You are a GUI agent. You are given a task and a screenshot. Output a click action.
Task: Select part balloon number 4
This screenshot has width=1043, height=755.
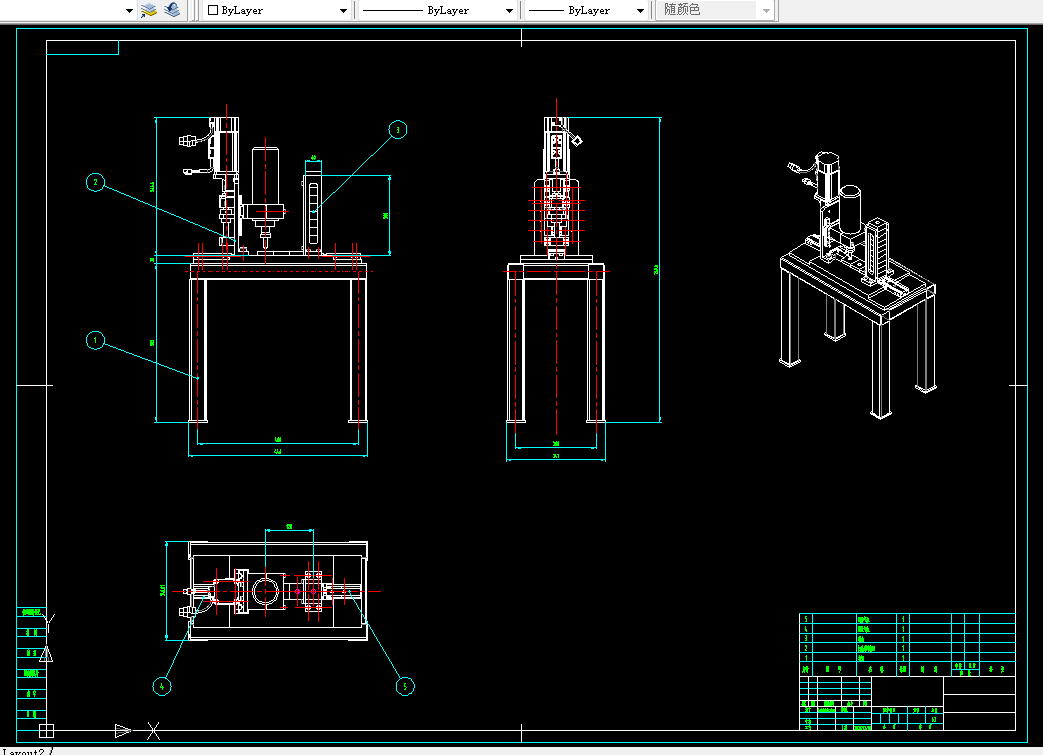[x=162, y=686]
